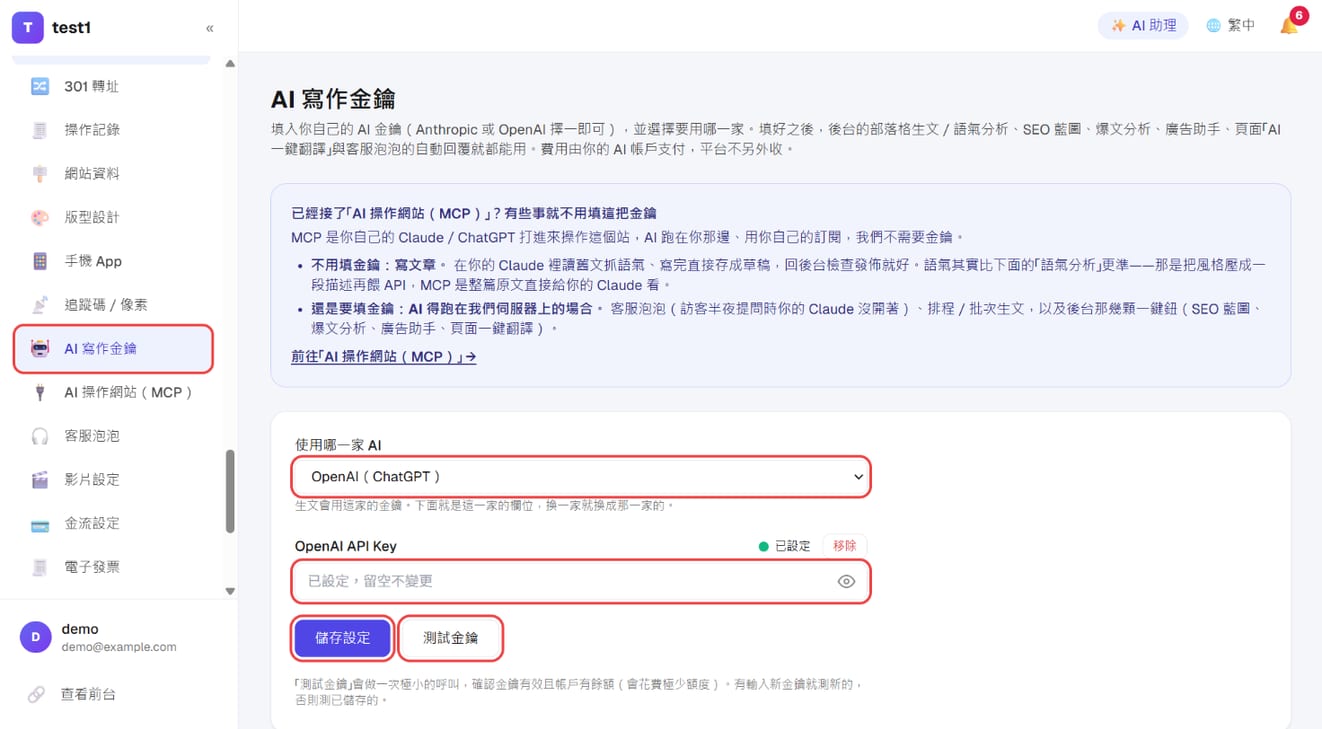Viewport: 1322px width, 729px height.
Task: Click the 查看前台 label
Action: 88,694
